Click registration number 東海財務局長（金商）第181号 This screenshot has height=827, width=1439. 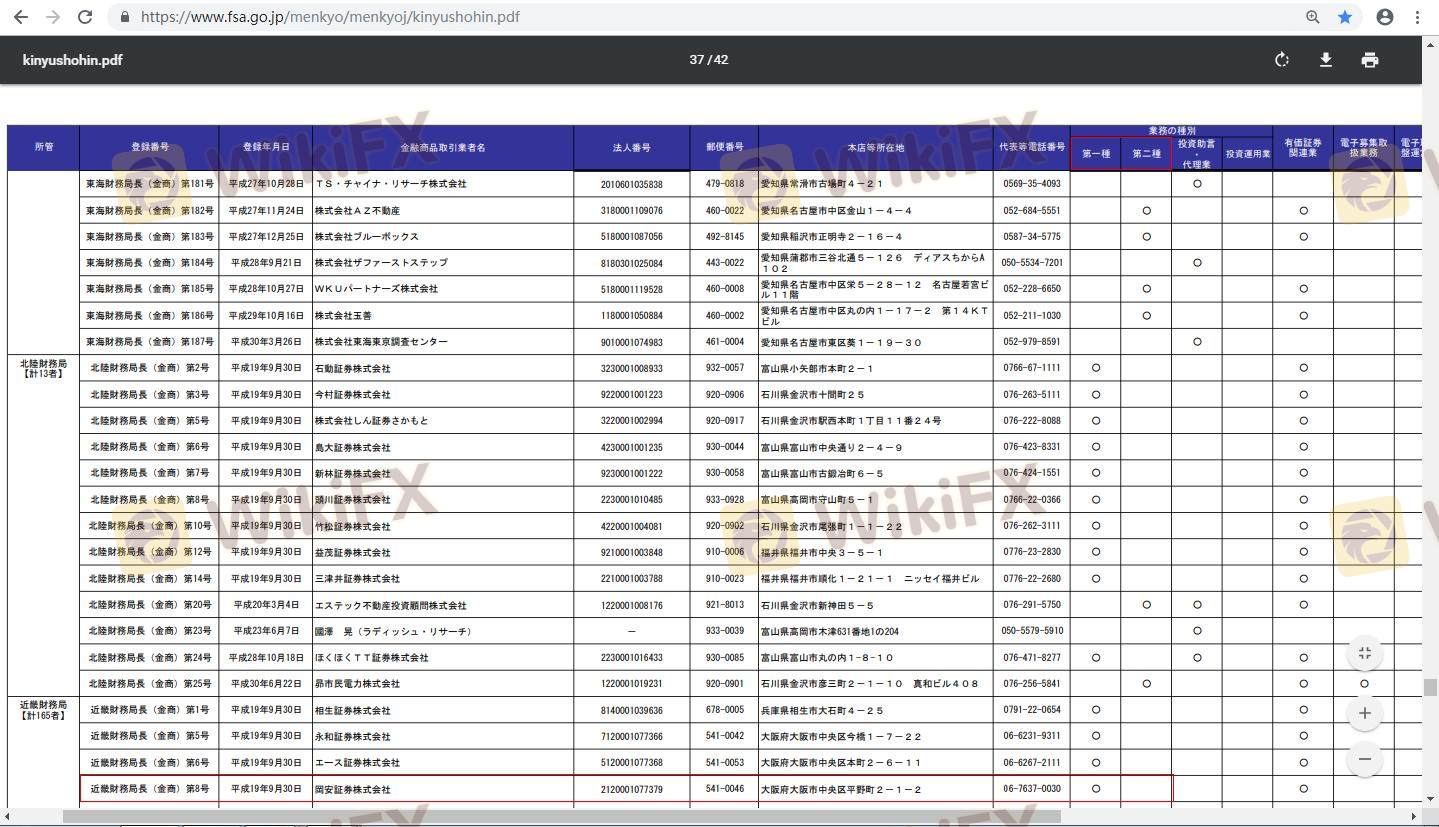click(149, 184)
